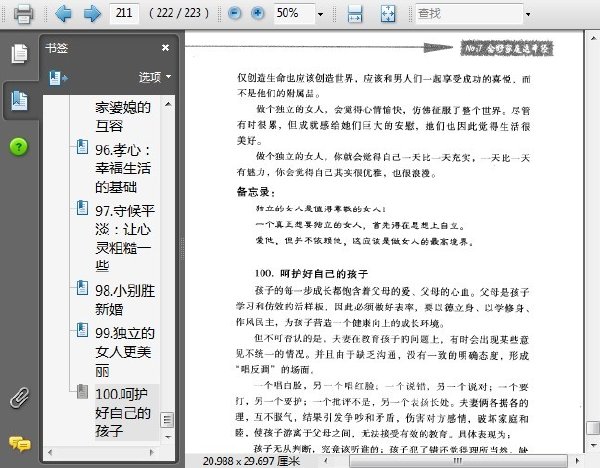Screen dimensions: 600x468
Task: Click the zoom out minus button
Action: click(x=234, y=13)
